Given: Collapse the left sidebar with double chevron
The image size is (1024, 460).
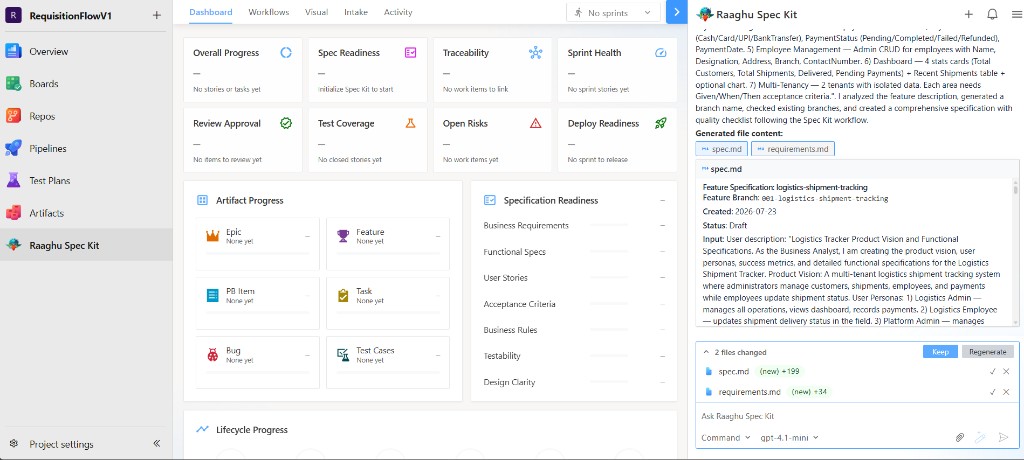Looking at the screenshot, I should pos(157,444).
